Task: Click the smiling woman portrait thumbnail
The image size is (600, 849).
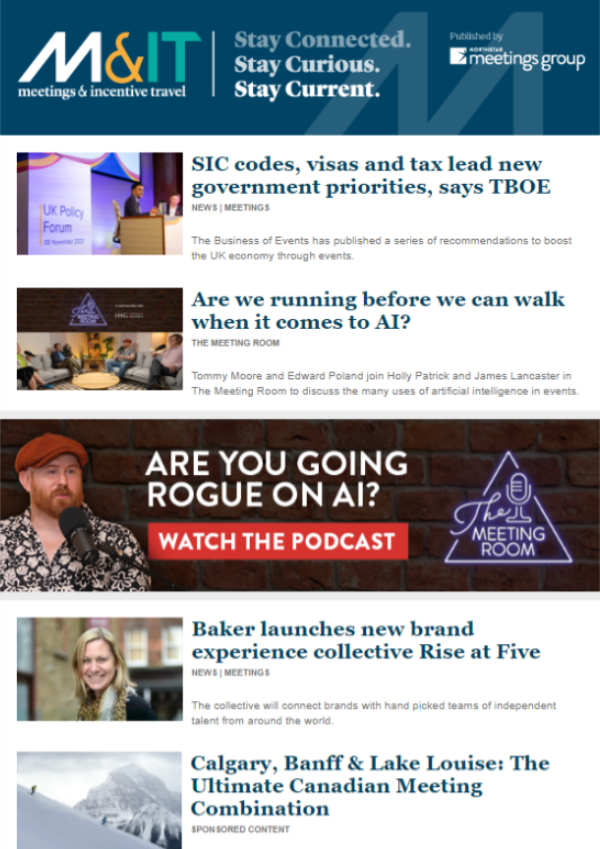Action: click(x=100, y=669)
